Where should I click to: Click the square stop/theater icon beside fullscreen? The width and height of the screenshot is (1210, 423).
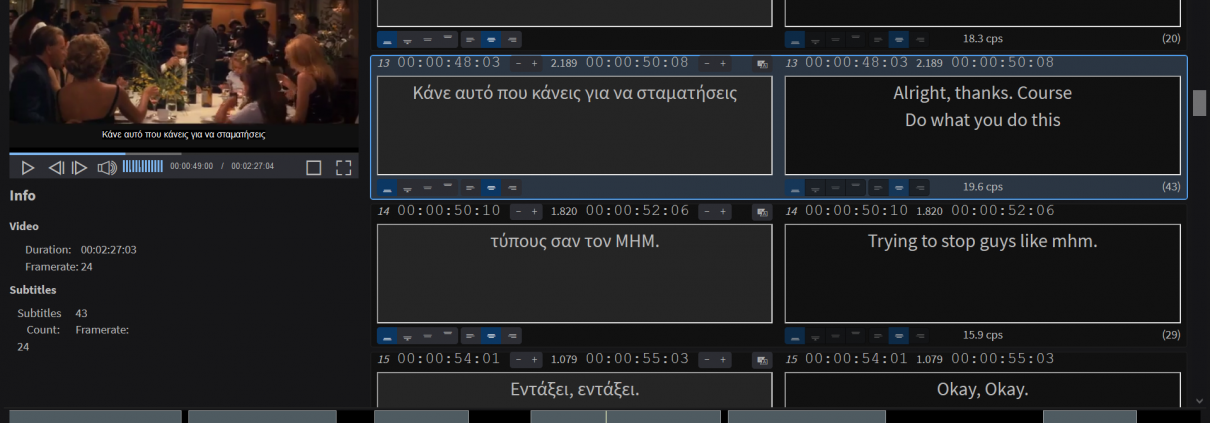click(x=313, y=167)
